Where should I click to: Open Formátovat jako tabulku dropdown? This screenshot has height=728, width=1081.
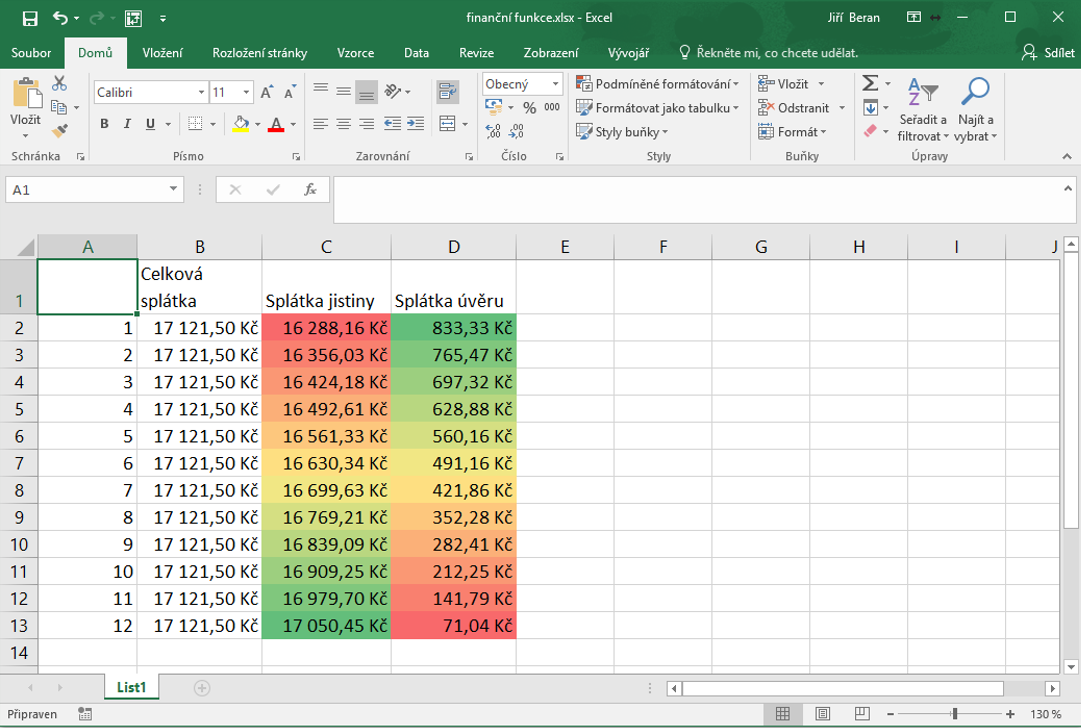[657, 108]
